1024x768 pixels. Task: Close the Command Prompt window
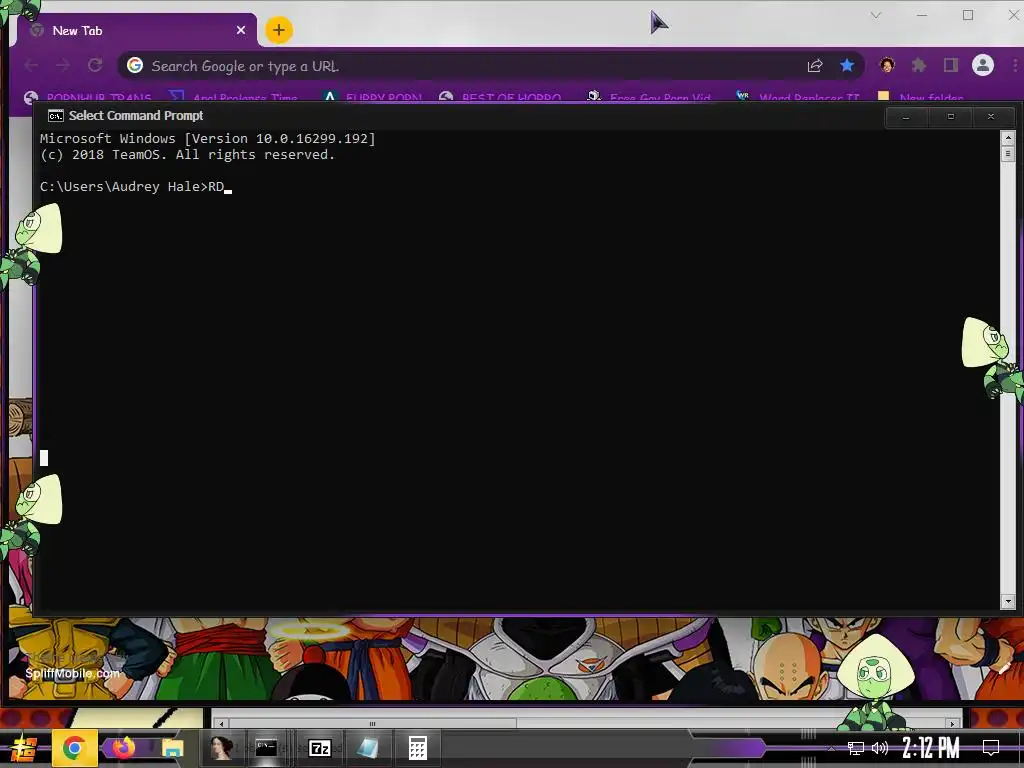991,117
